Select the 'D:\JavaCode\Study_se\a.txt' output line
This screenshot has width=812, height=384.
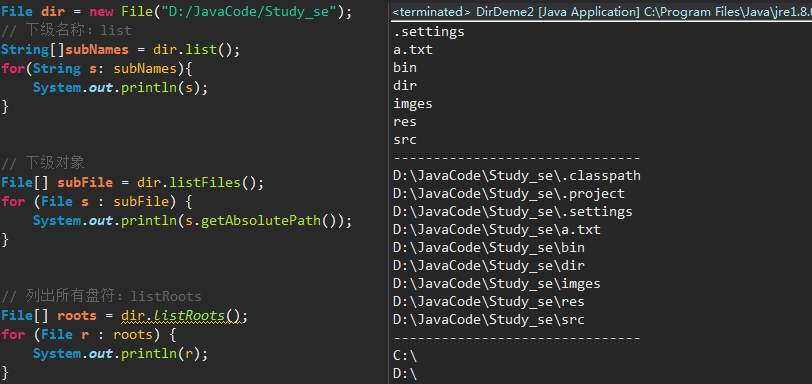497,230
